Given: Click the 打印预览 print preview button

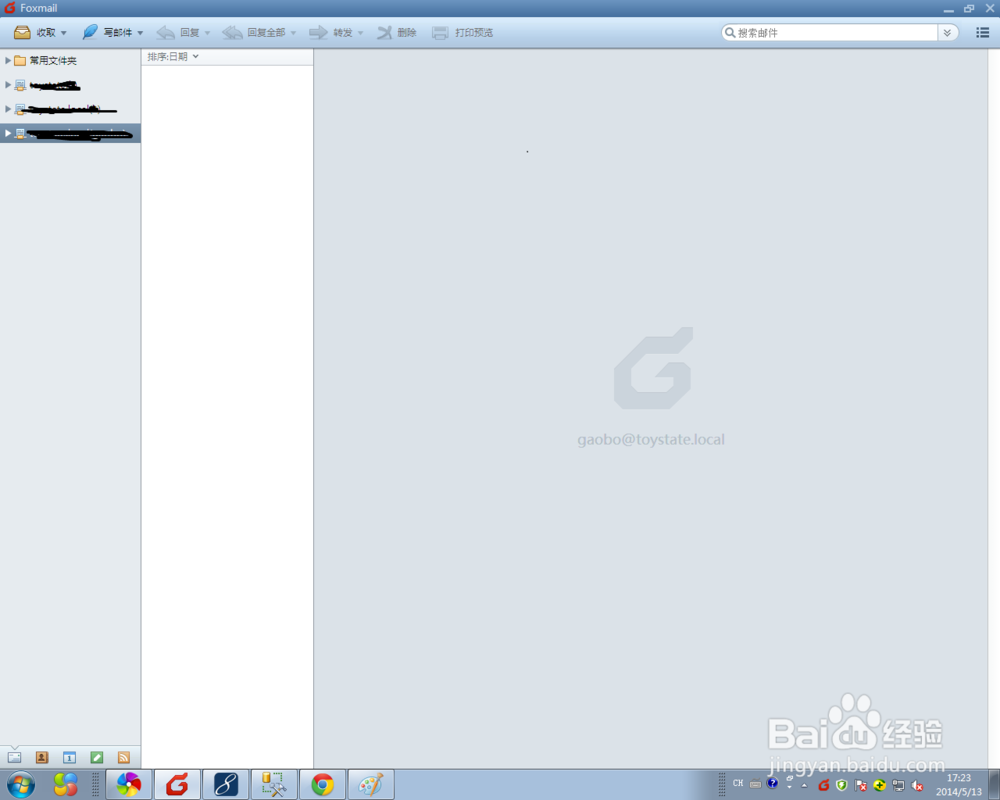Looking at the screenshot, I should pyautogui.click(x=462, y=33).
